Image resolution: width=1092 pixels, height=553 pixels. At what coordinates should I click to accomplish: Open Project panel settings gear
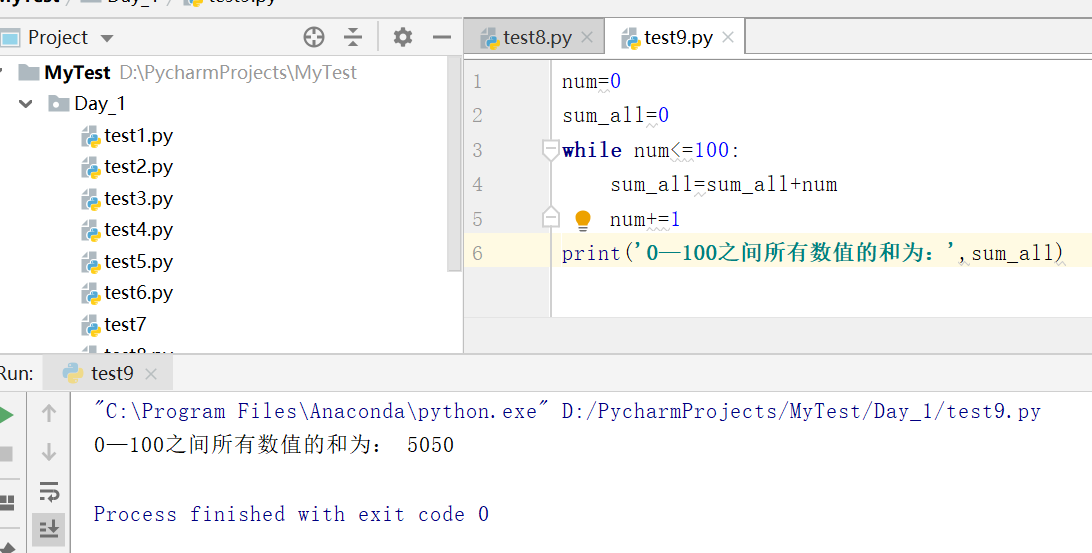coord(403,37)
